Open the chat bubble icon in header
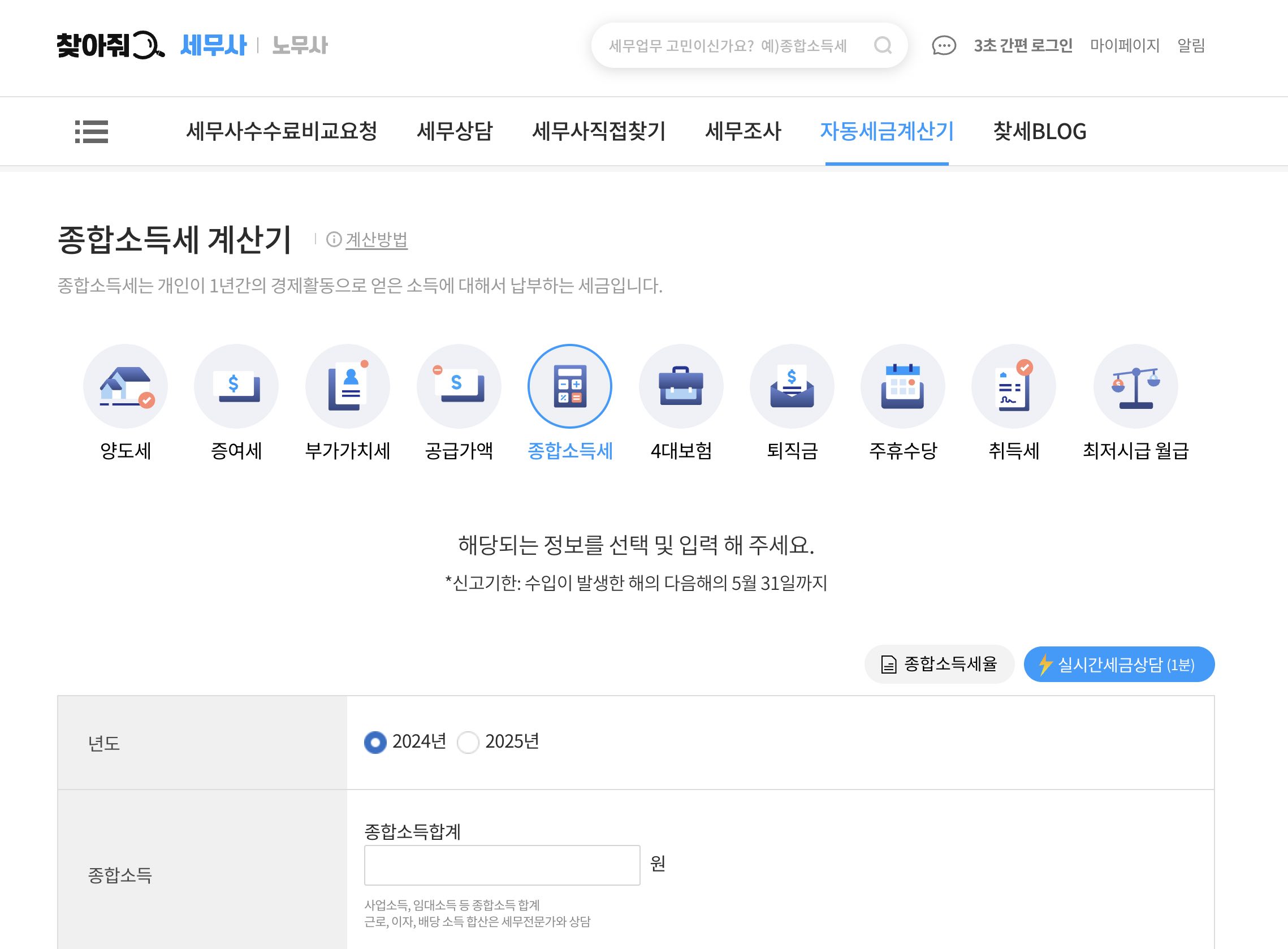 [x=944, y=45]
